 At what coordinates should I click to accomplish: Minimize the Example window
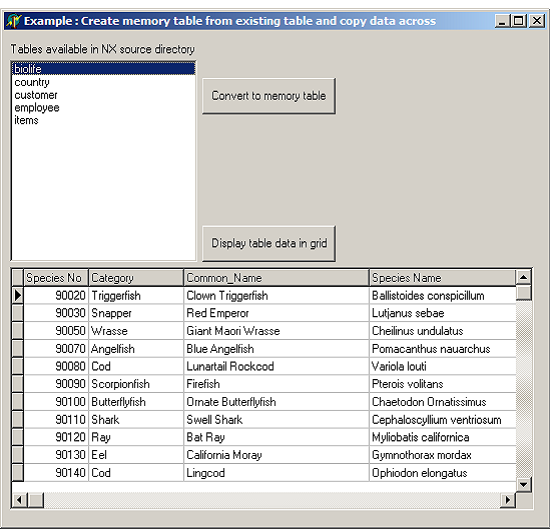pyautogui.click(x=503, y=21)
